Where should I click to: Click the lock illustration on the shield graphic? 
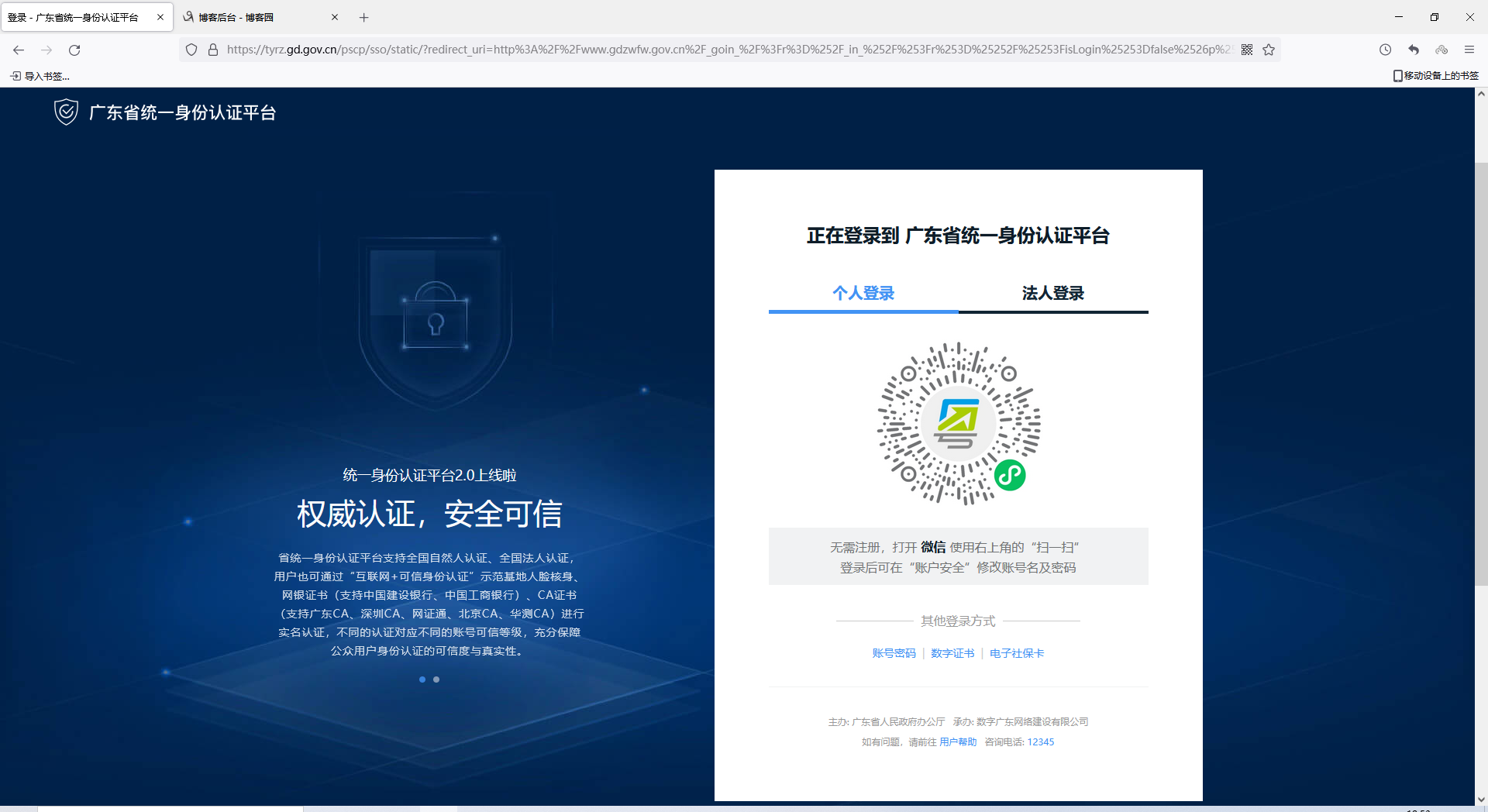(x=436, y=315)
